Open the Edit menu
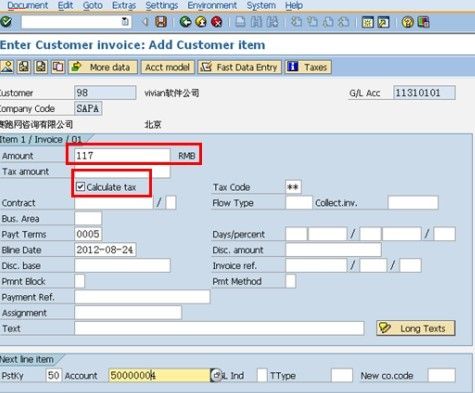Screen dimensions: 475x393 (65, 5)
